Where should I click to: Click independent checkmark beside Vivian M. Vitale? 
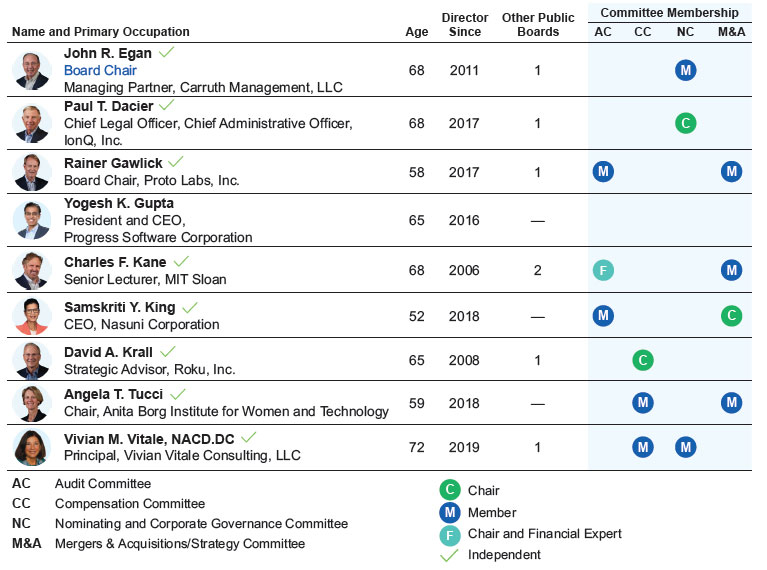(x=249, y=437)
